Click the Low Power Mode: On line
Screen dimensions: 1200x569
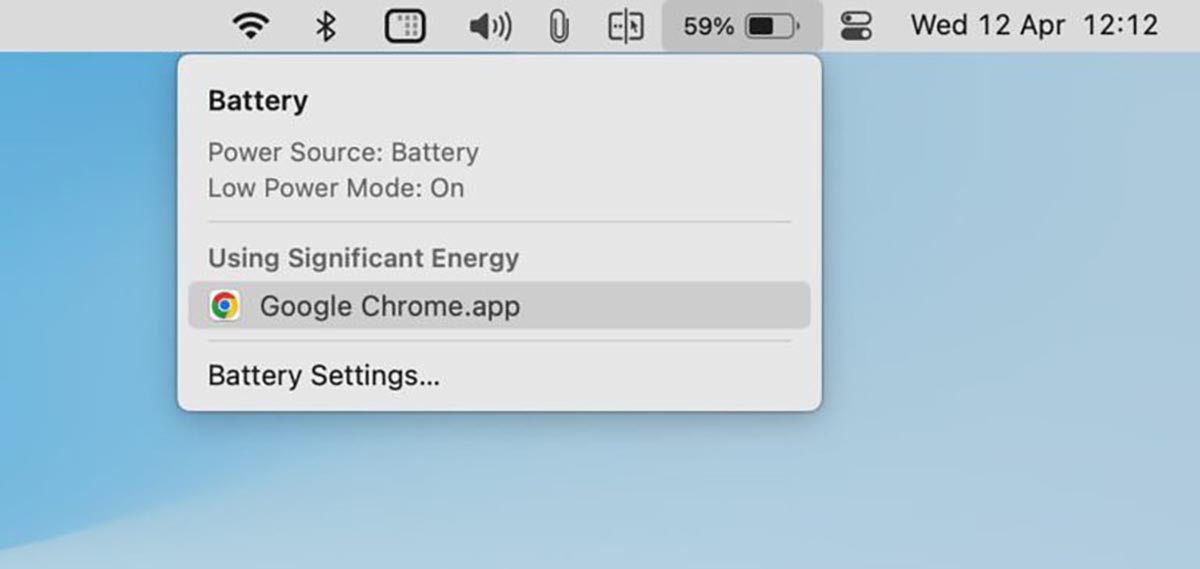tap(336, 188)
